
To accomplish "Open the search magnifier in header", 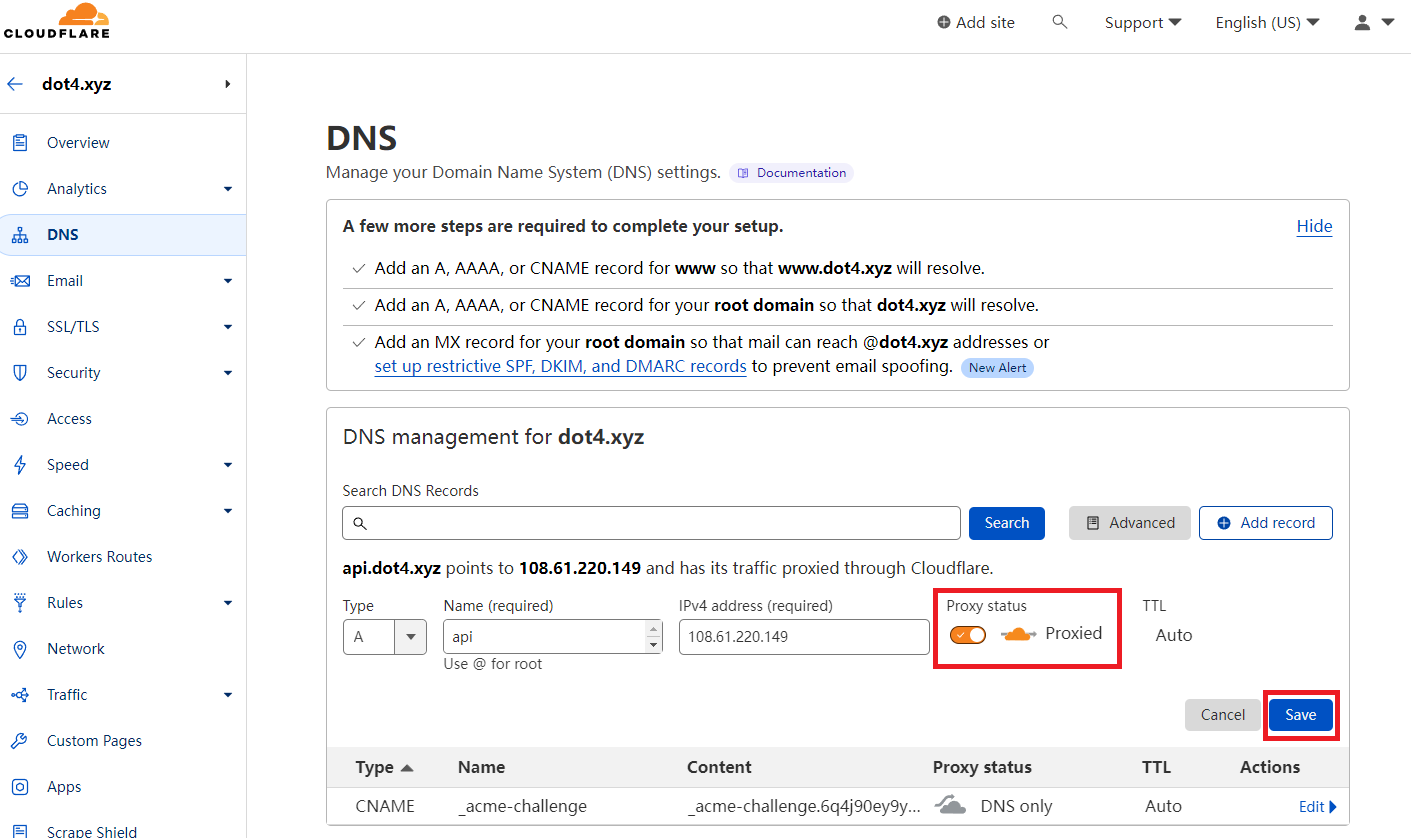I will (1060, 22).
